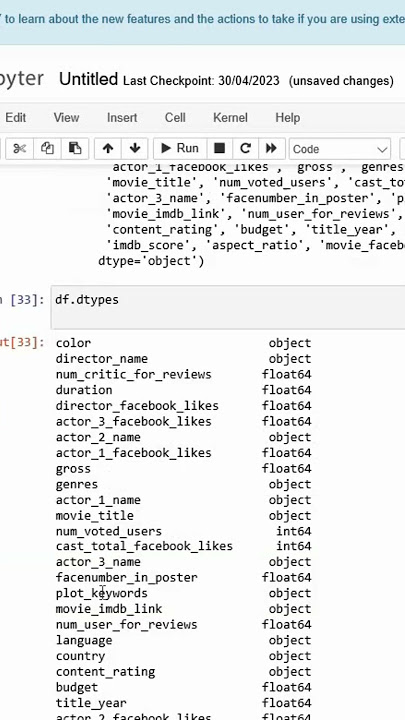Paste cells below icon
The image size is (405, 720).
click(x=74, y=148)
